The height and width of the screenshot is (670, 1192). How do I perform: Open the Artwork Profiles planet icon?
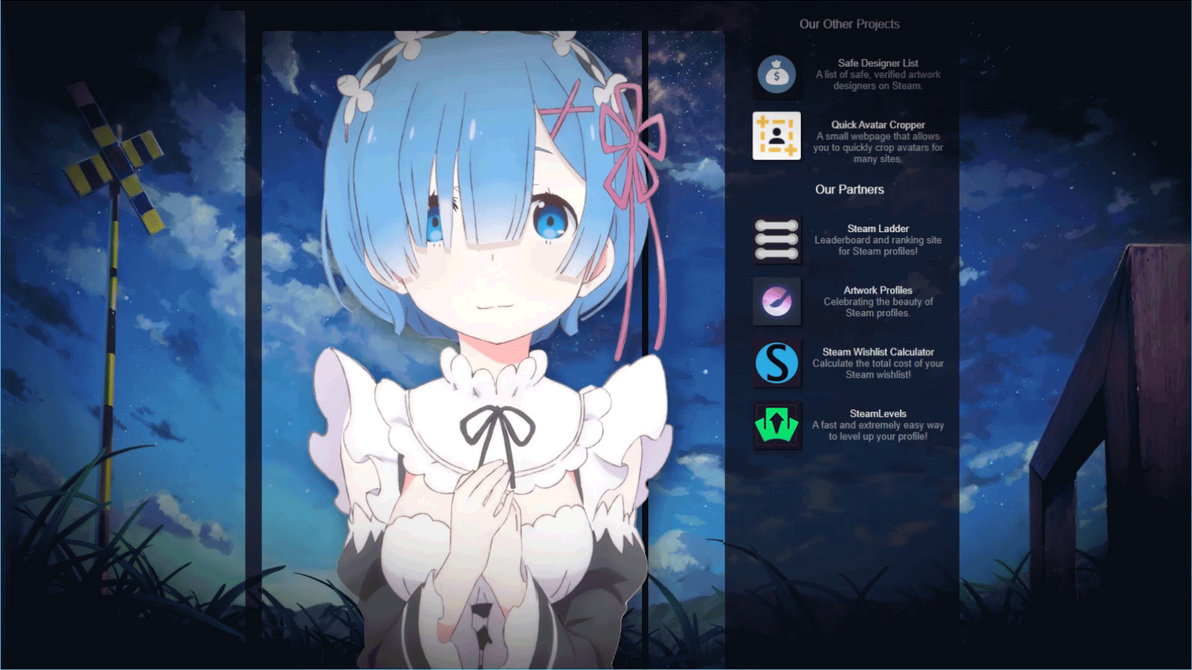(777, 301)
